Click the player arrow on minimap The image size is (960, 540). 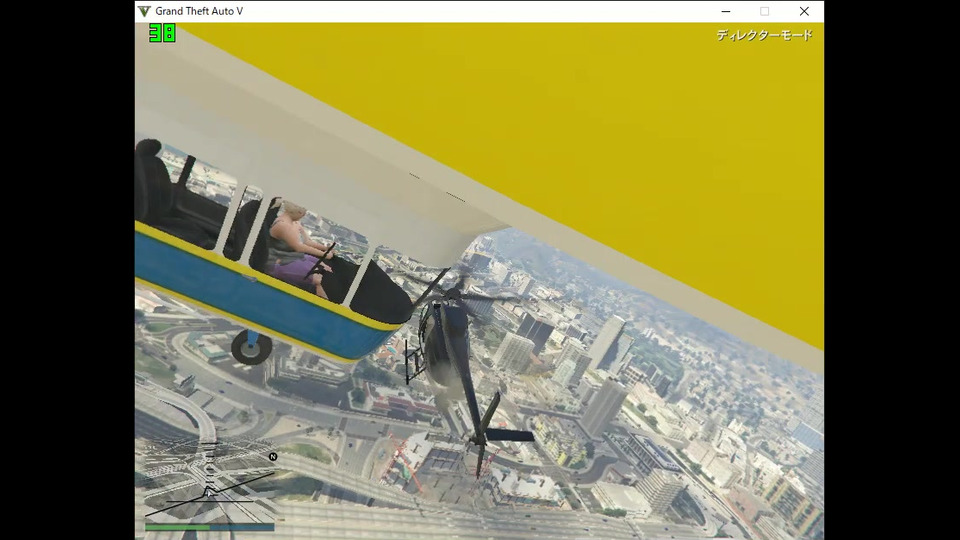(x=208, y=491)
